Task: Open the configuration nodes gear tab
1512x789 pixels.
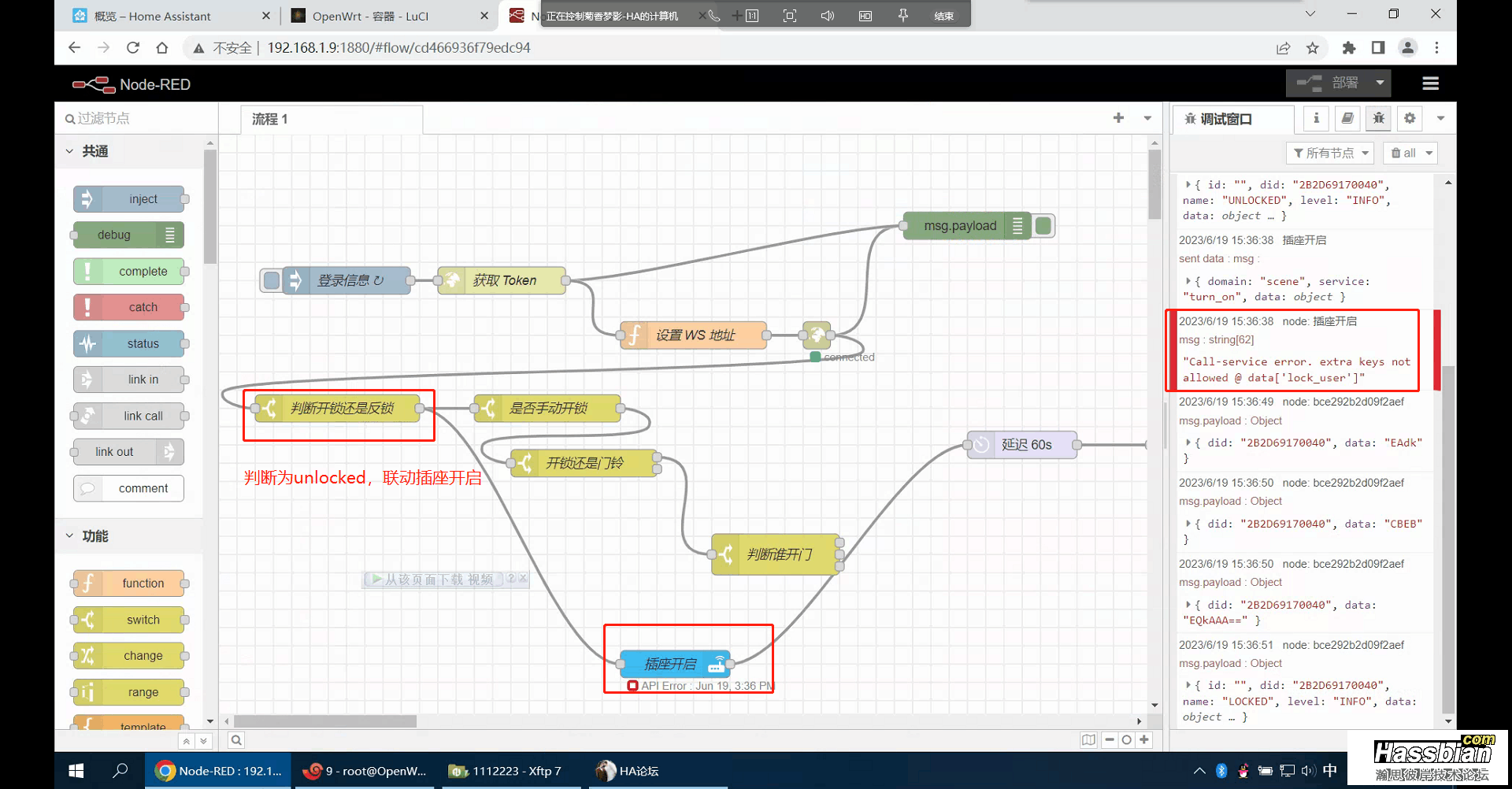Action: tap(1410, 118)
